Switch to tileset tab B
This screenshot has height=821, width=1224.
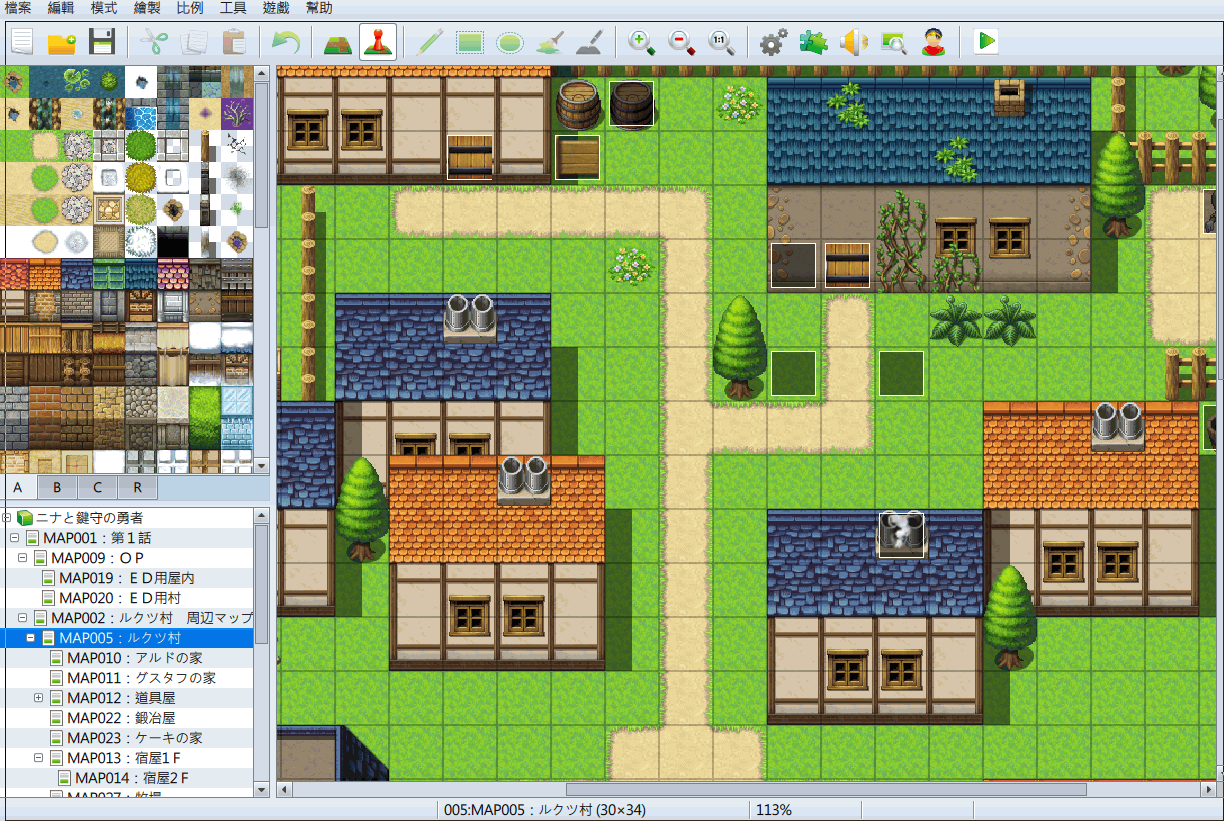pyautogui.click(x=57, y=487)
